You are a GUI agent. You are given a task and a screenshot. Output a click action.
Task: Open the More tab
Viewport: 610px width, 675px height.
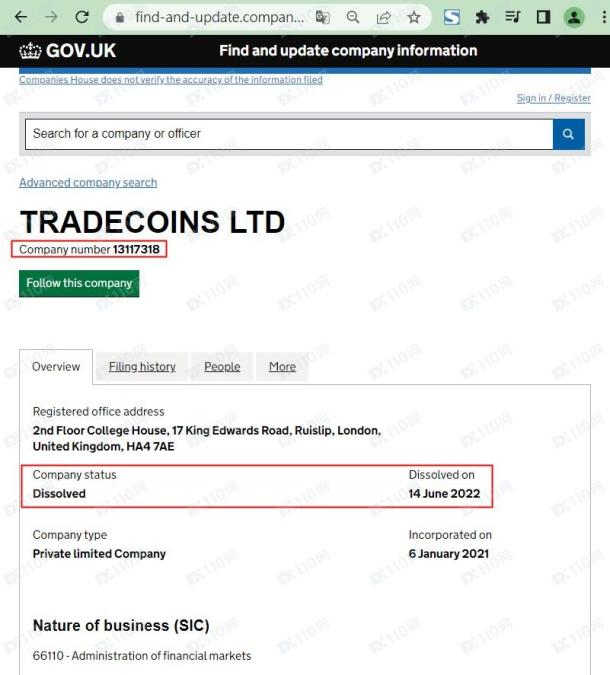click(x=282, y=367)
